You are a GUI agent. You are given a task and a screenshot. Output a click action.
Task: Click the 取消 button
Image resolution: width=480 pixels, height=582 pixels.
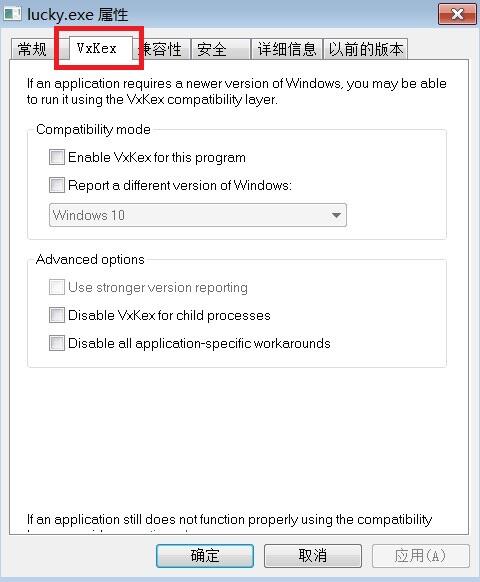pos(313,556)
